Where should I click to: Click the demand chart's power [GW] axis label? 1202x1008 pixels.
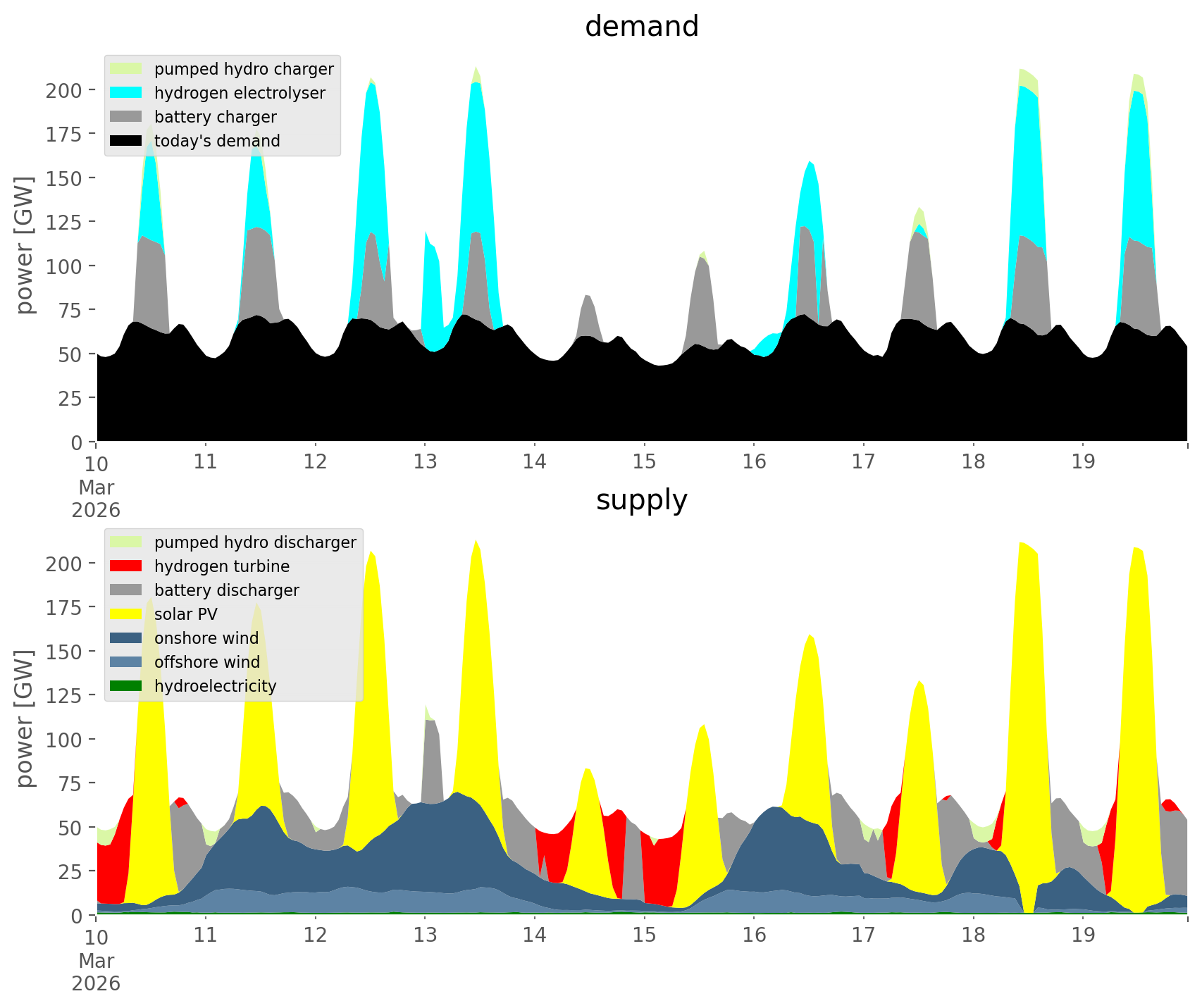[25, 245]
